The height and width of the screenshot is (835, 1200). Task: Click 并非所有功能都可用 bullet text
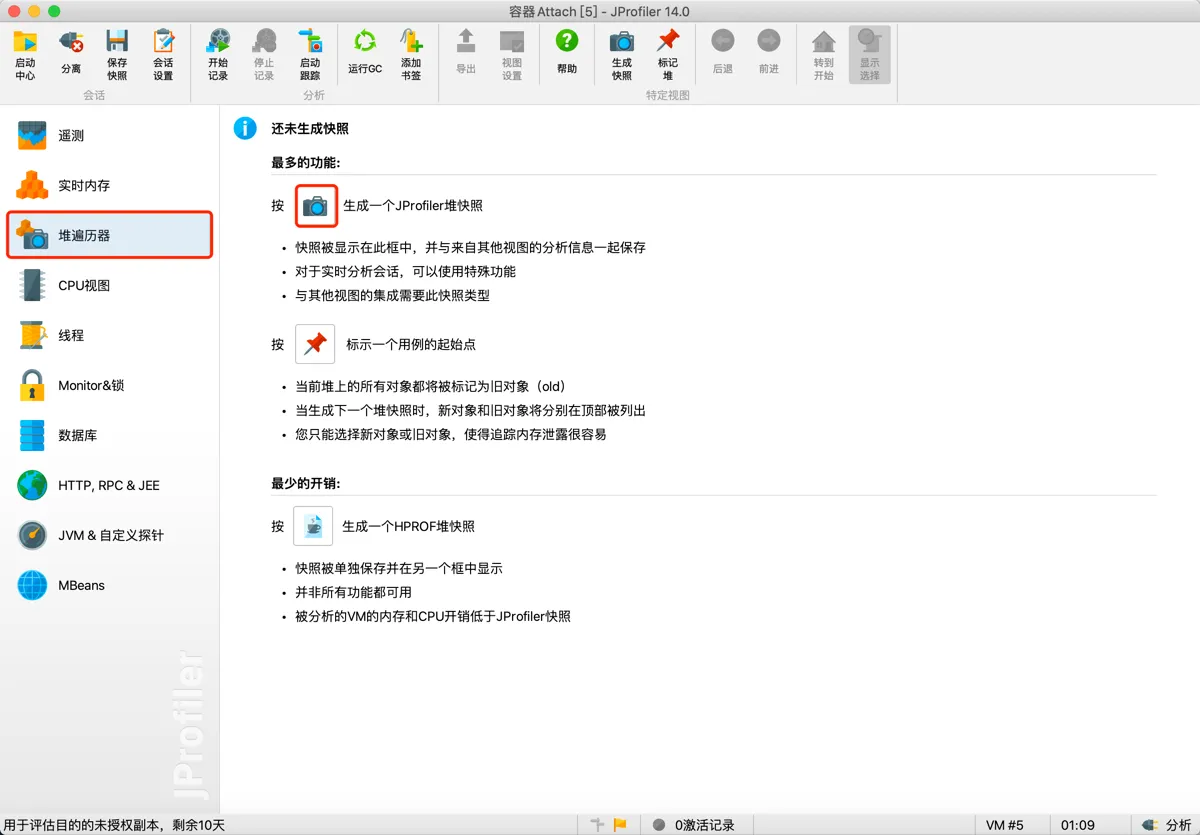coord(353,592)
